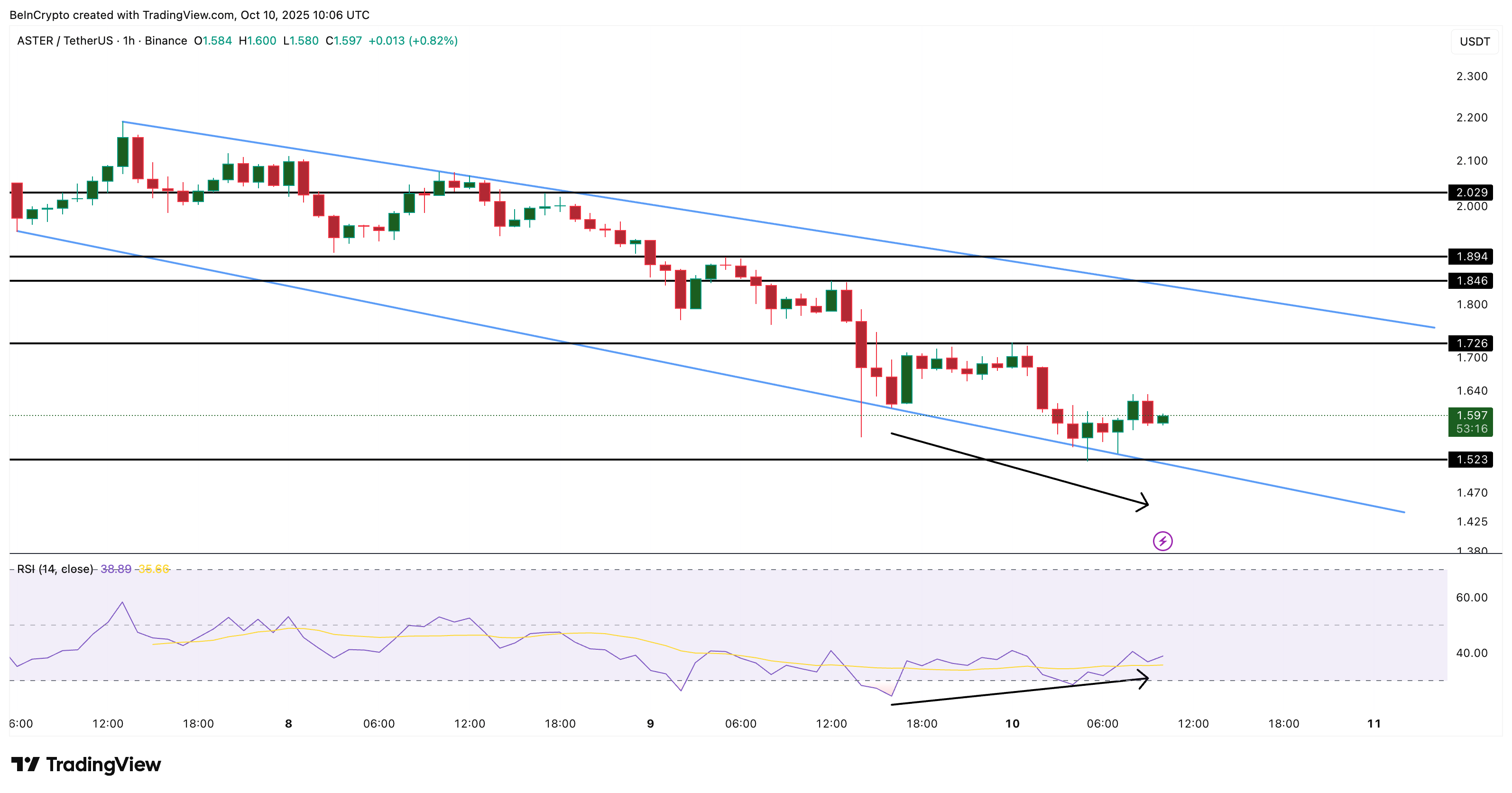Click the purple lightning bolt trade icon
This screenshot has width=1512, height=793.
tap(1163, 540)
